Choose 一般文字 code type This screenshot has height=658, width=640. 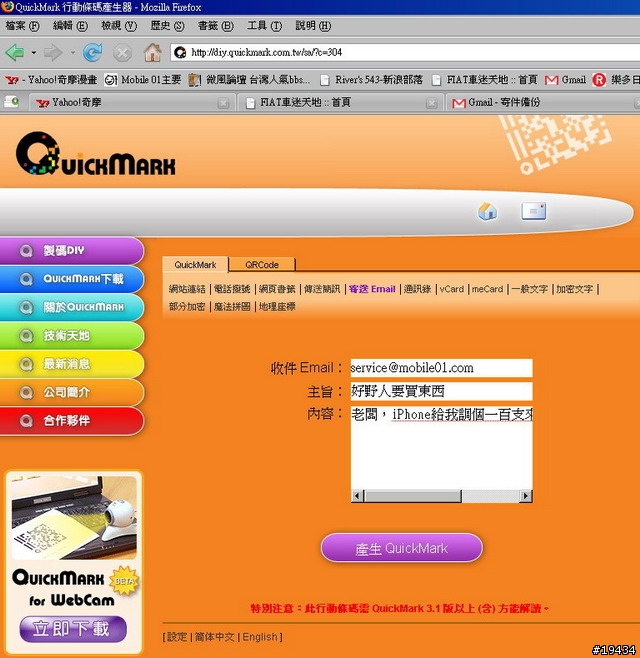530,289
